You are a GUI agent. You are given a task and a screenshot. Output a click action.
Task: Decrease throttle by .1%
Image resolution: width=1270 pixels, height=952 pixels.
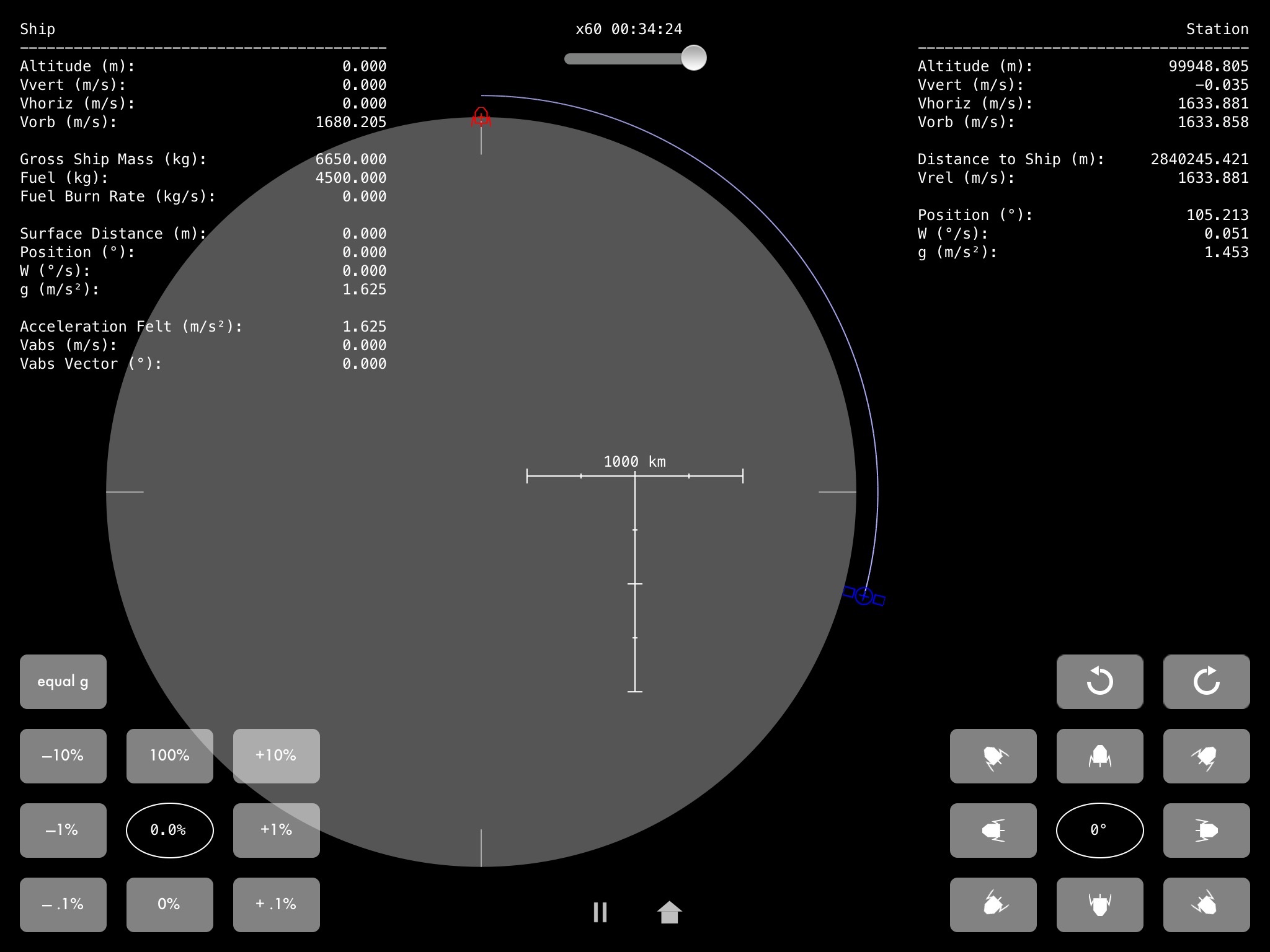click(x=63, y=904)
